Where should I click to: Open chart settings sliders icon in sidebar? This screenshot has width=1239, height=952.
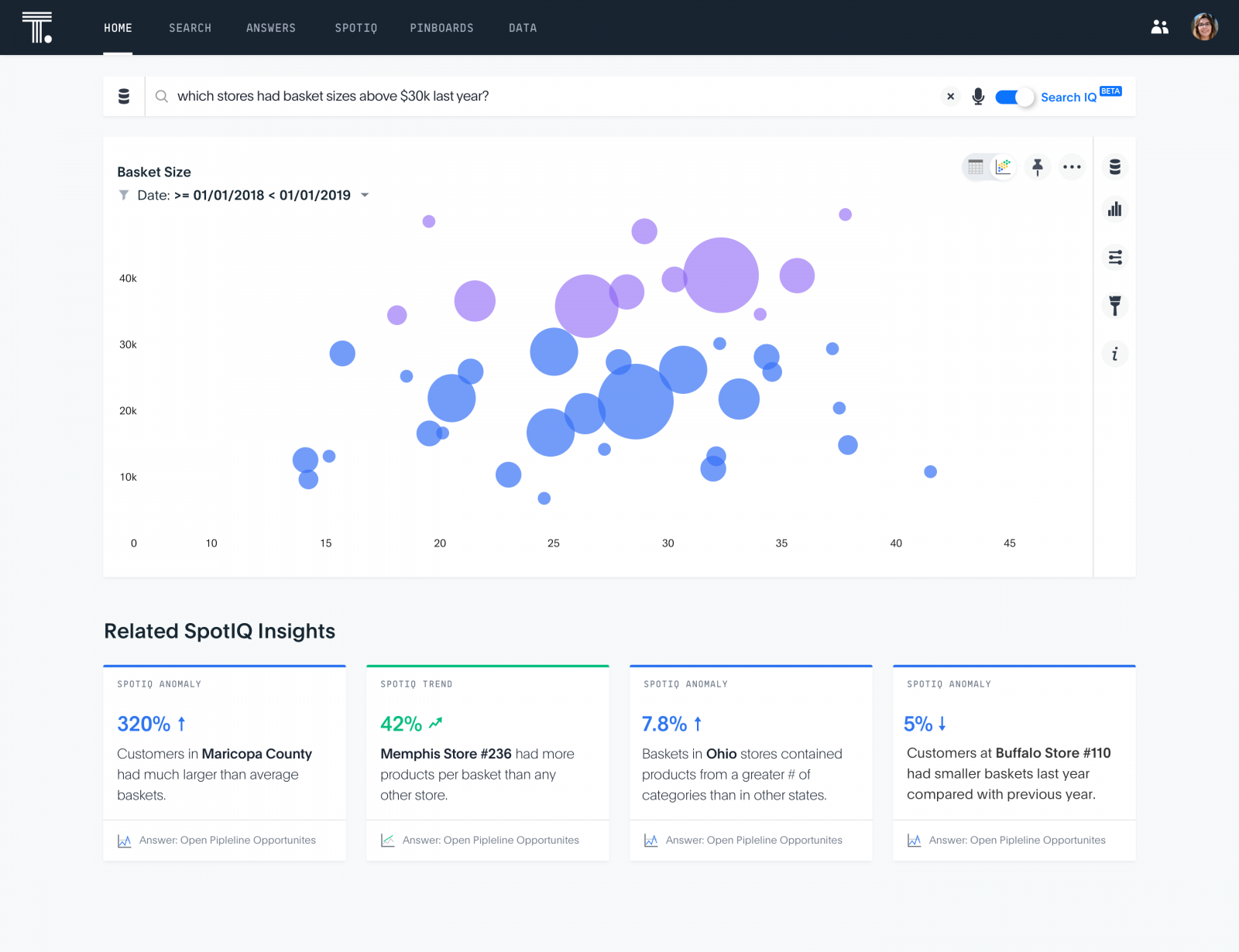[1114, 258]
